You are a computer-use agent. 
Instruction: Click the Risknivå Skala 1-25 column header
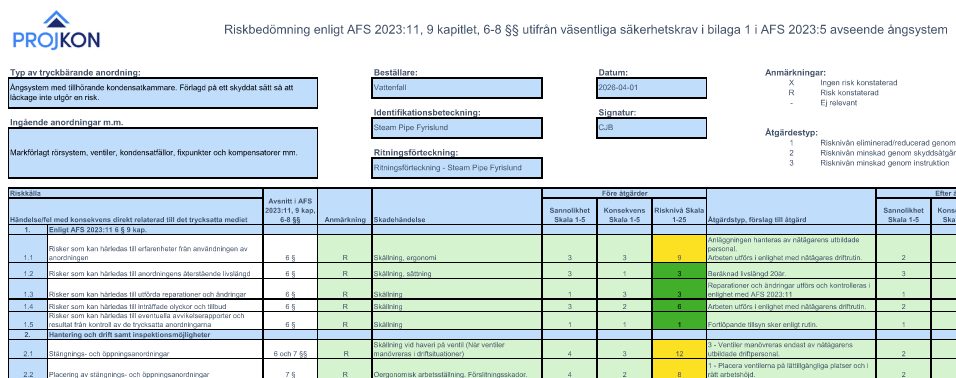coord(679,211)
